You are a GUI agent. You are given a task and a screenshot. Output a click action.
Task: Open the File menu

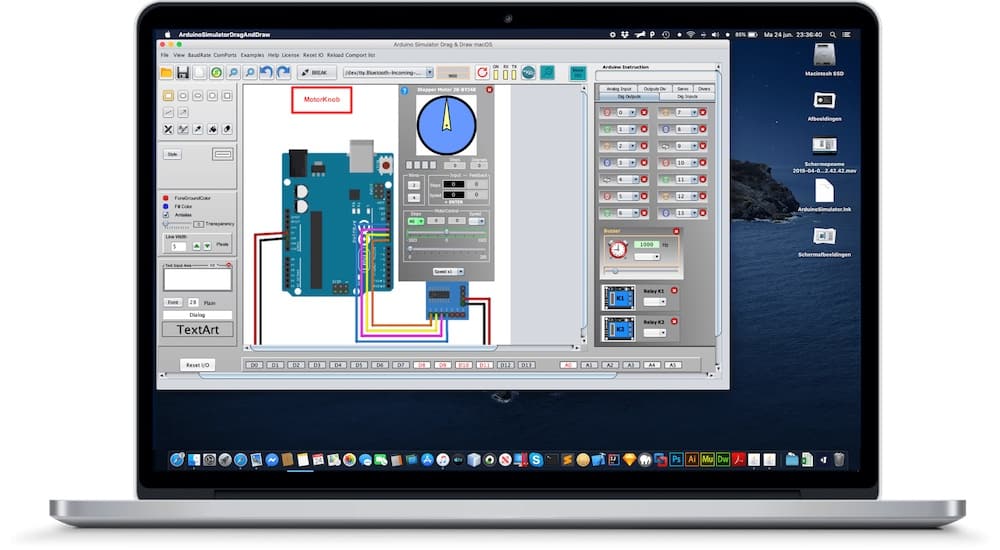[x=165, y=56]
